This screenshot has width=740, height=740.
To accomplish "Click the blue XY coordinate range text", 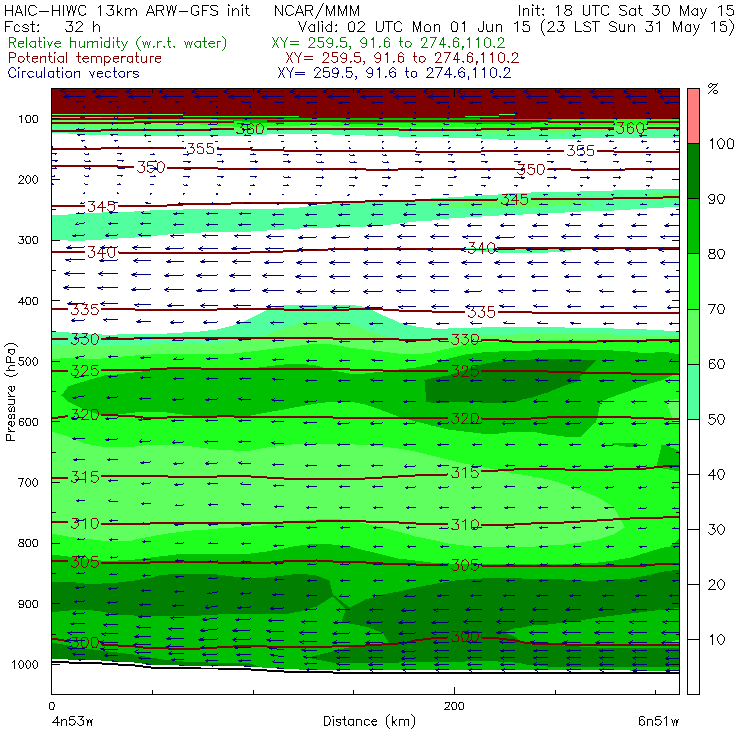I will pos(394,73).
